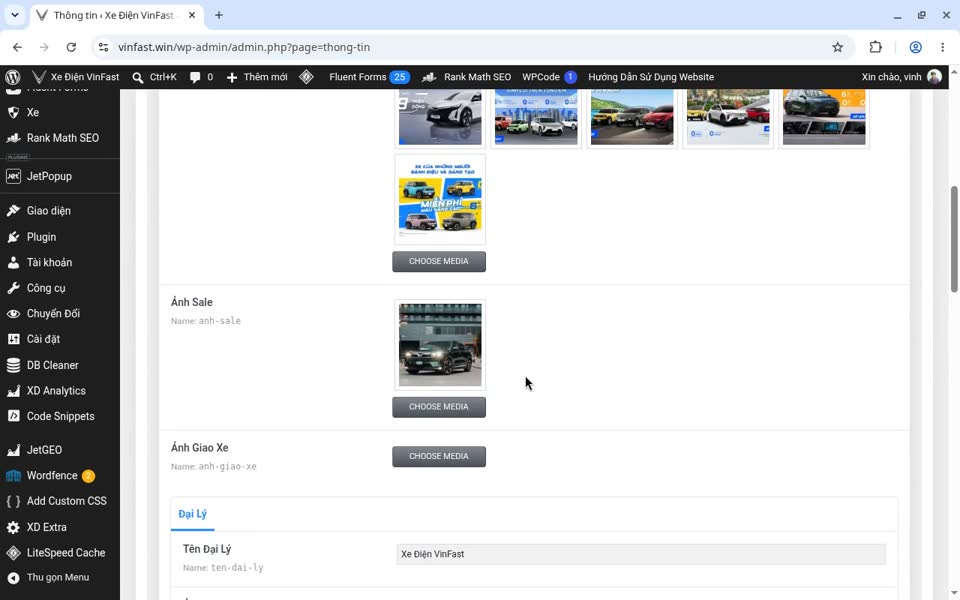Click the vinh user avatar
This screenshot has width=960, height=600.
pyautogui.click(x=934, y=77)
